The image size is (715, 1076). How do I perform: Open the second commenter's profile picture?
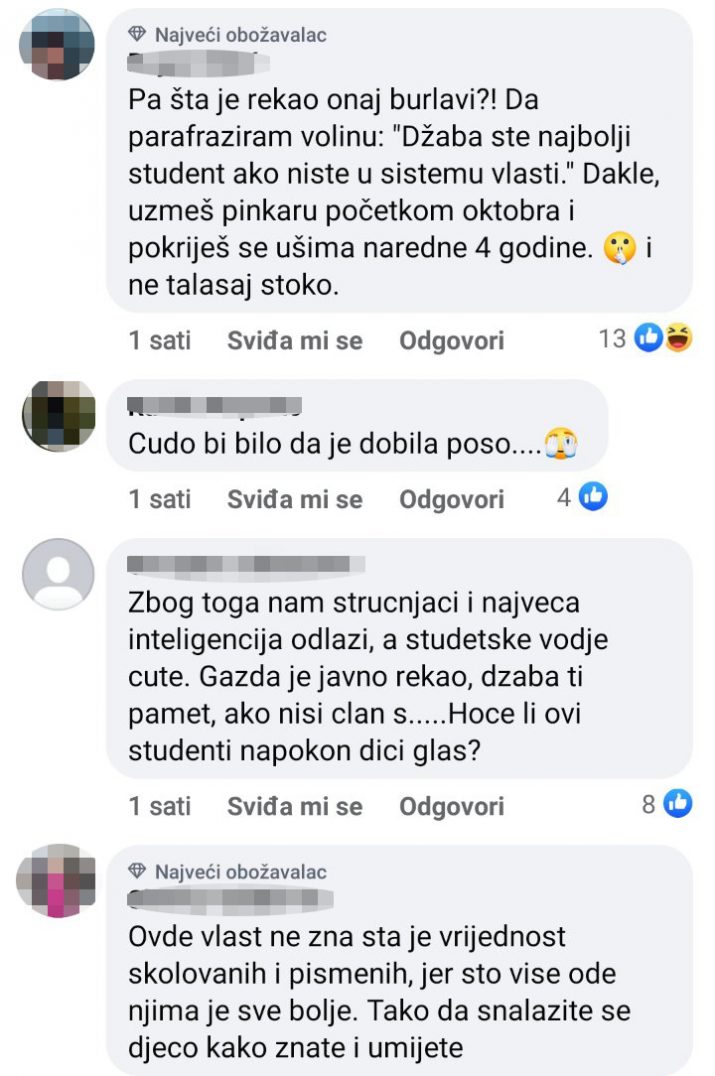59,414
